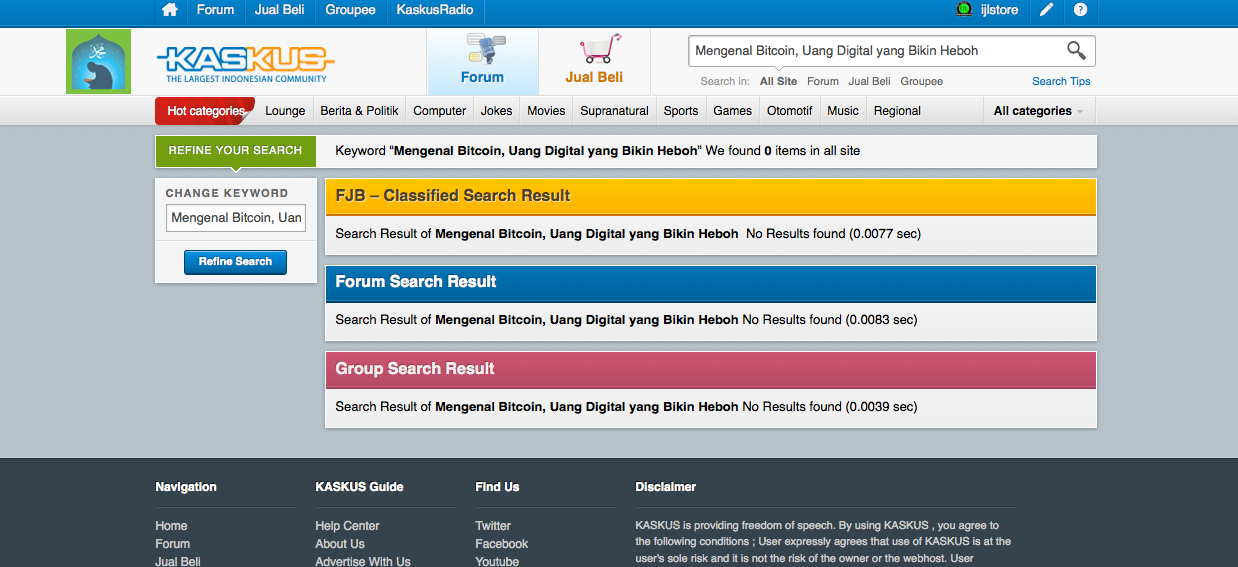Open Facebook link under Find Us
This screenshot has width=1238, height=567.
pos(501,544)
